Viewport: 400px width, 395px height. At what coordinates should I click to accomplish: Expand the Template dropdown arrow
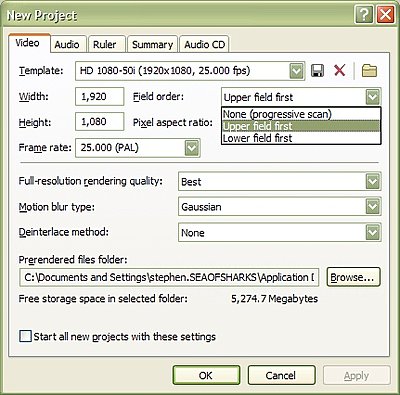pyautogui.click(x=296, y=71)
